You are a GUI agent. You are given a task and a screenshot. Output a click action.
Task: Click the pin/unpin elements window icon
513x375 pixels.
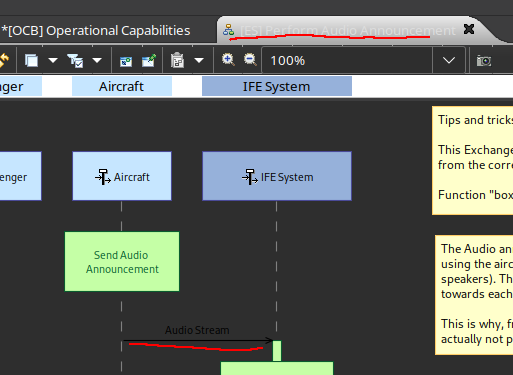[x=149, y=61]
